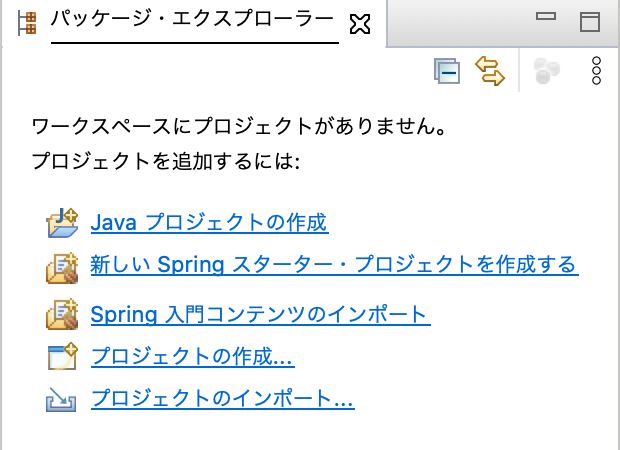620x450 pixels.
Task: Click the icon beside Spring 入門コンテンツのインポート
Action: click(62, 314)
